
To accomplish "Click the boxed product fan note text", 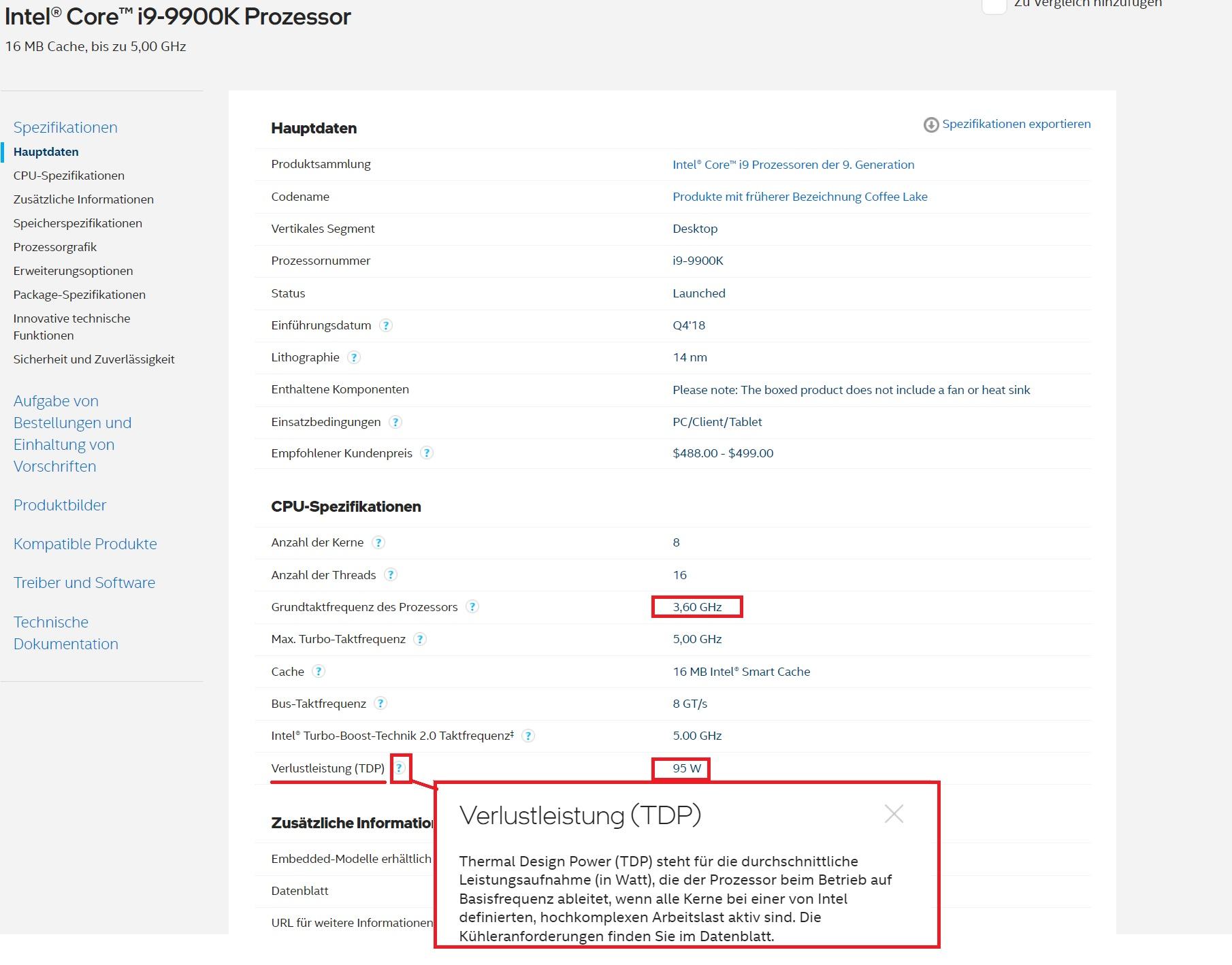I will [852, 390].
